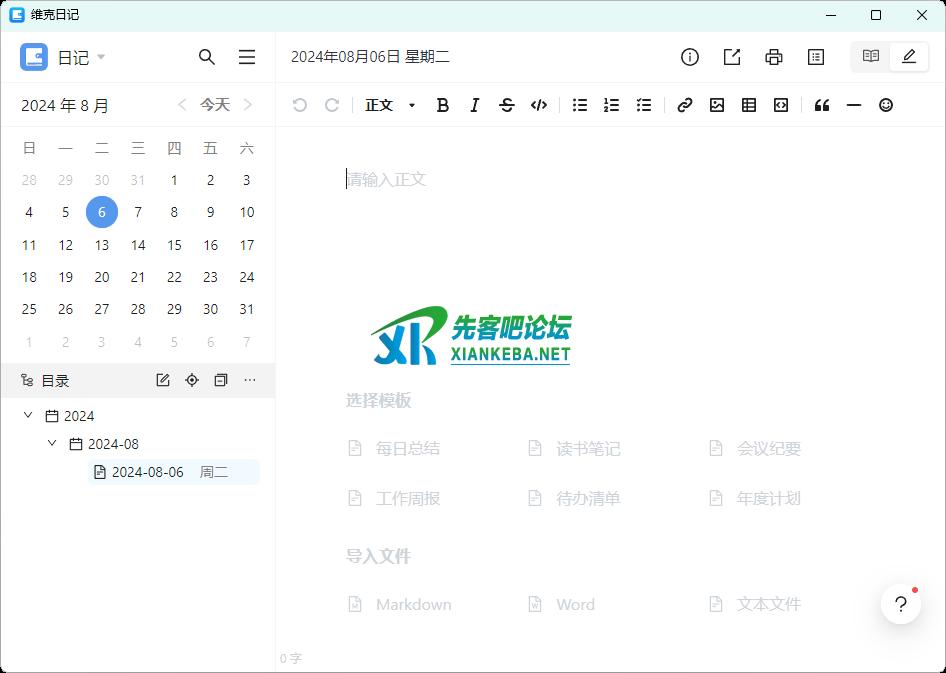Open the emoji picker
Viewport: 946px width, 673px height.
[x=886, y=105]
